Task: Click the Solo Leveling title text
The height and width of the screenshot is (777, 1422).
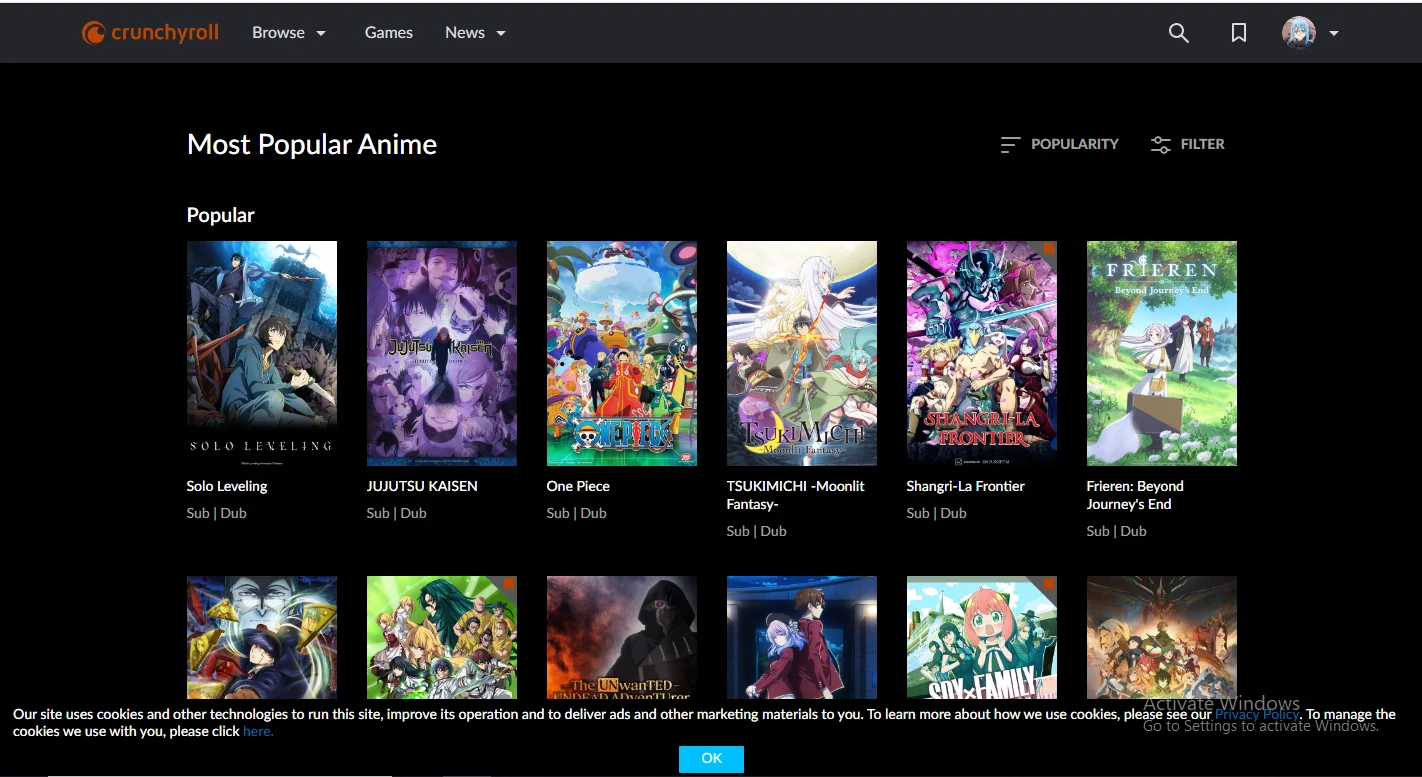Action: (227, 486)
